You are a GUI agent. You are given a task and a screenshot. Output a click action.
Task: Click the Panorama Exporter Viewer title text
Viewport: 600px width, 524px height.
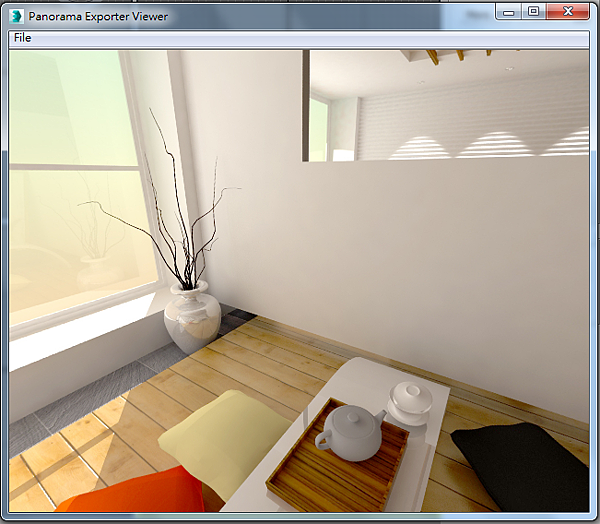point(98,16)
